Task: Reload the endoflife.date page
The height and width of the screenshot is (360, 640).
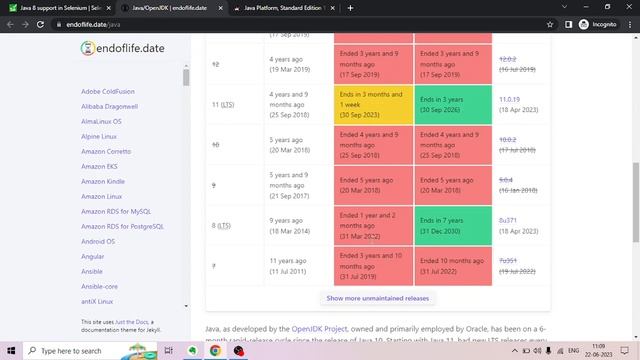Action: (x=40, y=24)
